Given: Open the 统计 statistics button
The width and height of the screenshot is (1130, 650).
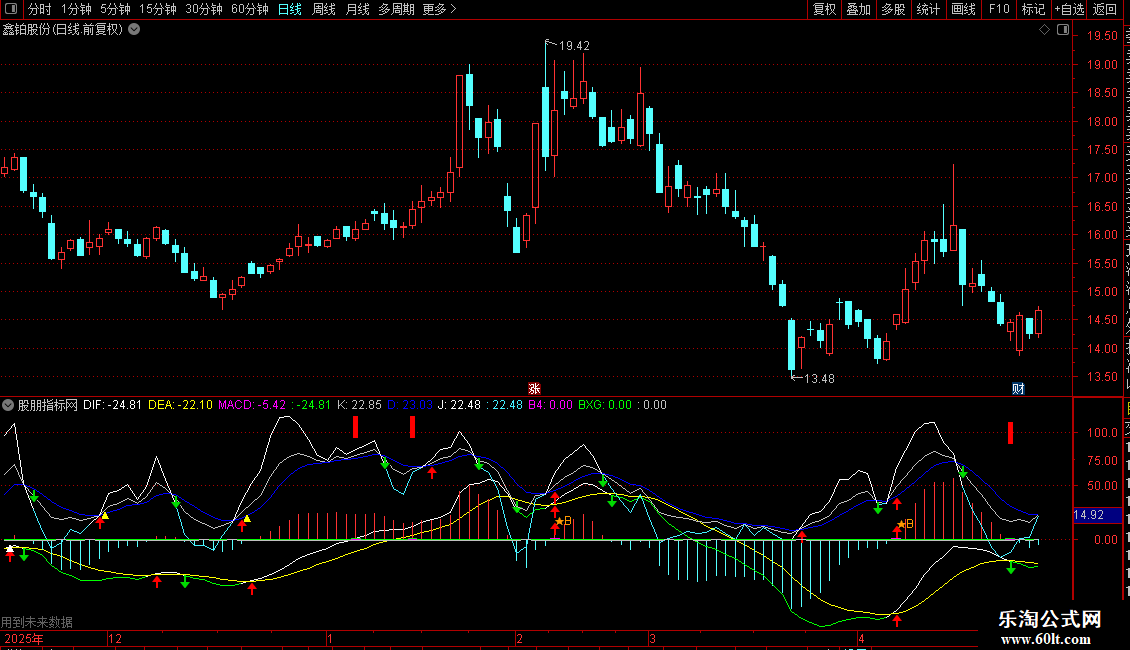Looking at the screenshot, I should pyautogui.click(x=928, y=9).
